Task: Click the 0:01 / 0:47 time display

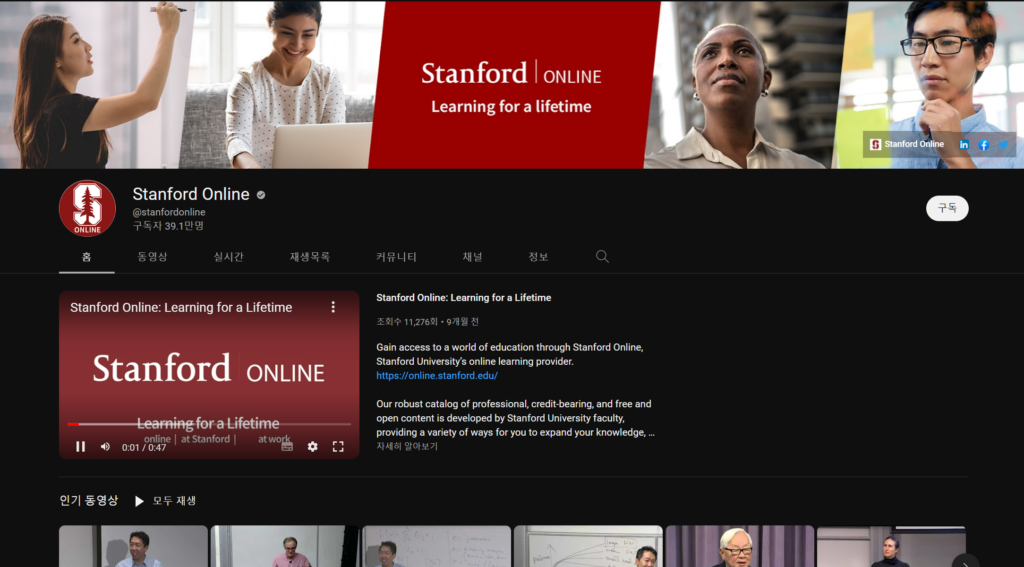Action: (x=144, y=447)
